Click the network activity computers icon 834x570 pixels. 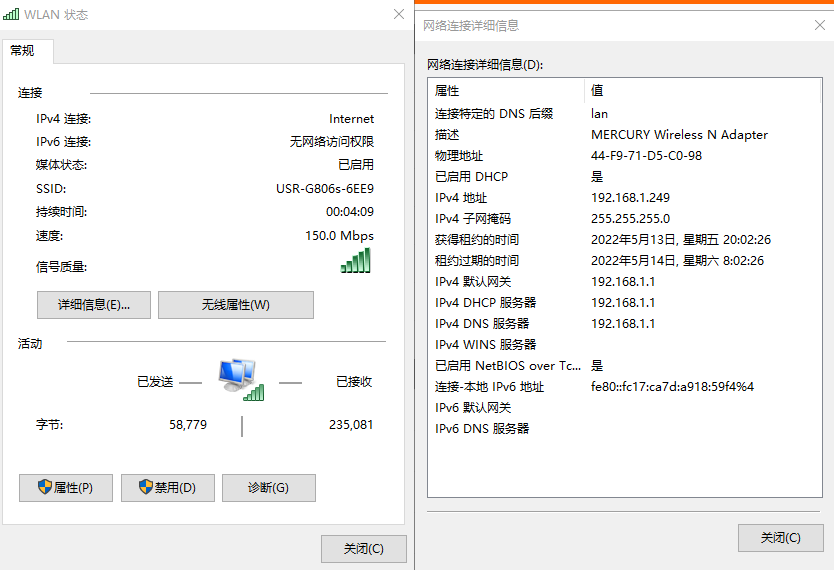[x=241, y=379]
